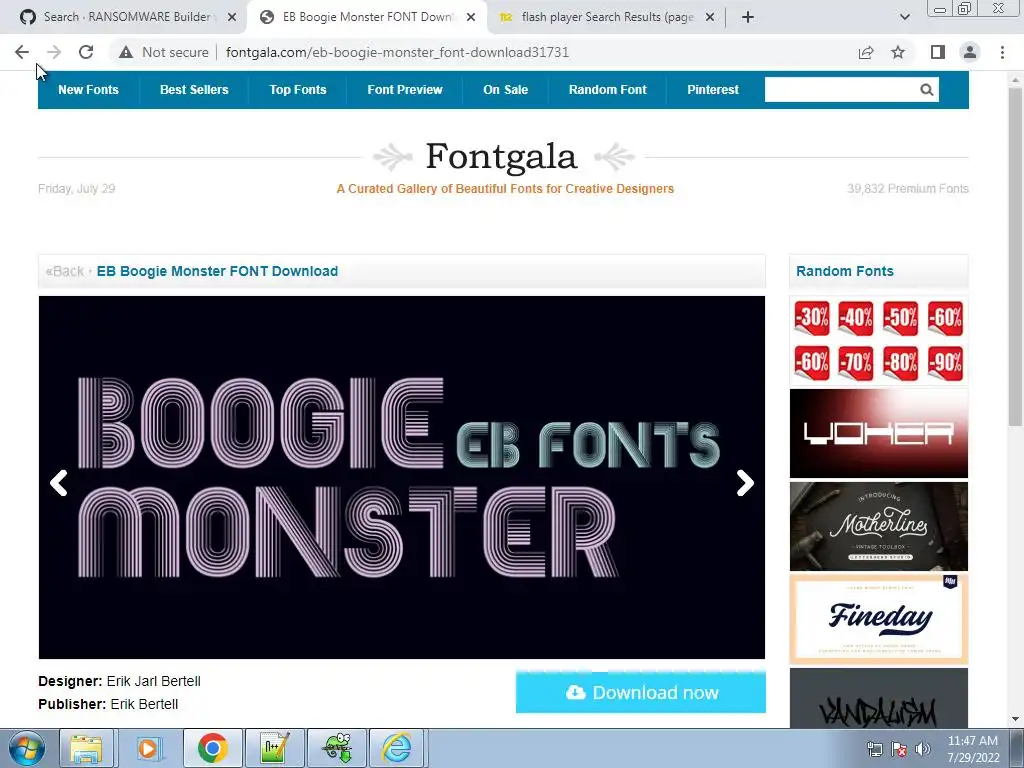The height and width of the screenshot is (768, 1024).
Task: Click the page vertical scrollbar thumb
Action: [1015, 256]
